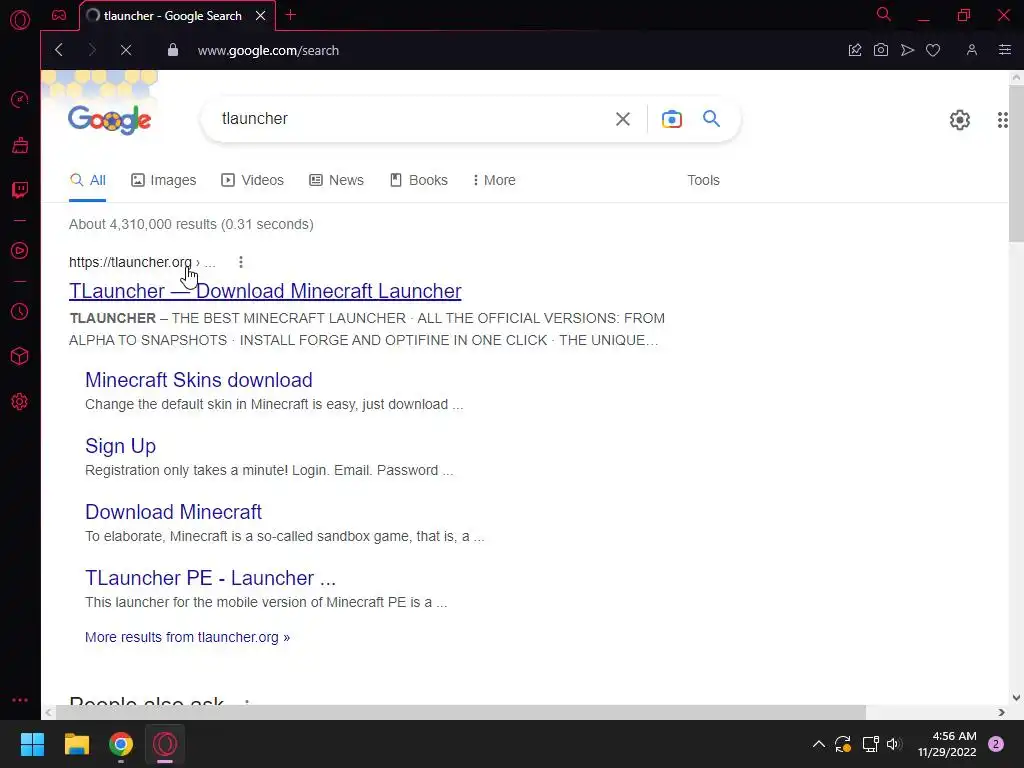The width and height of the screenshot is (1024, 768).
Task: Search by image with camera icon
Action: (671, 119)
